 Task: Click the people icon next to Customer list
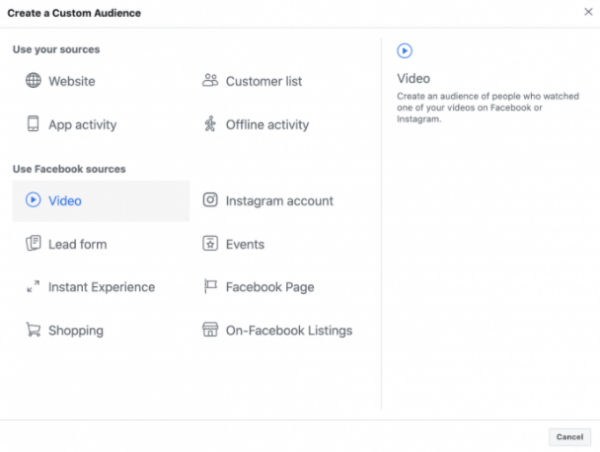coord(210,80)
